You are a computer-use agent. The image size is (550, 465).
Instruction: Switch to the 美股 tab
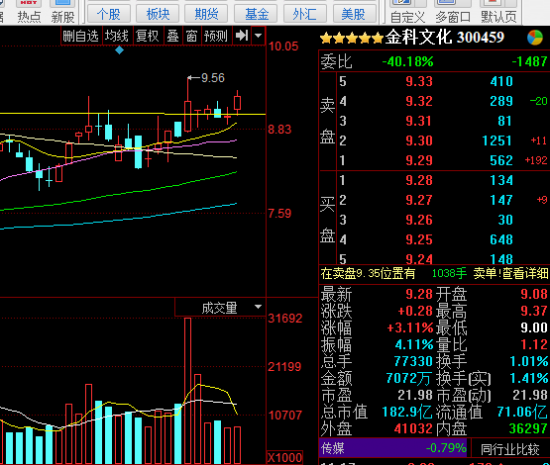(354, 14)
